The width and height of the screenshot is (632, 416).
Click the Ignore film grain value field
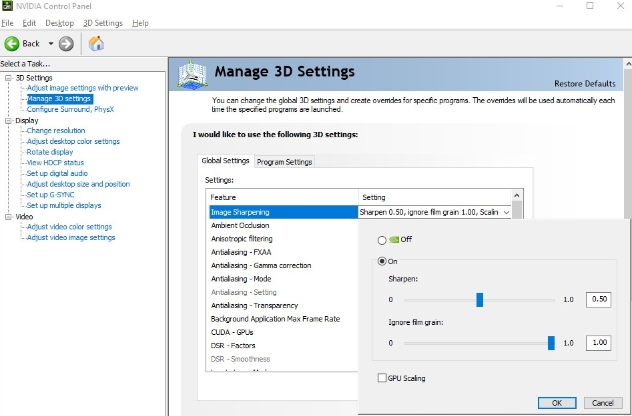click(x=599, y=343)
